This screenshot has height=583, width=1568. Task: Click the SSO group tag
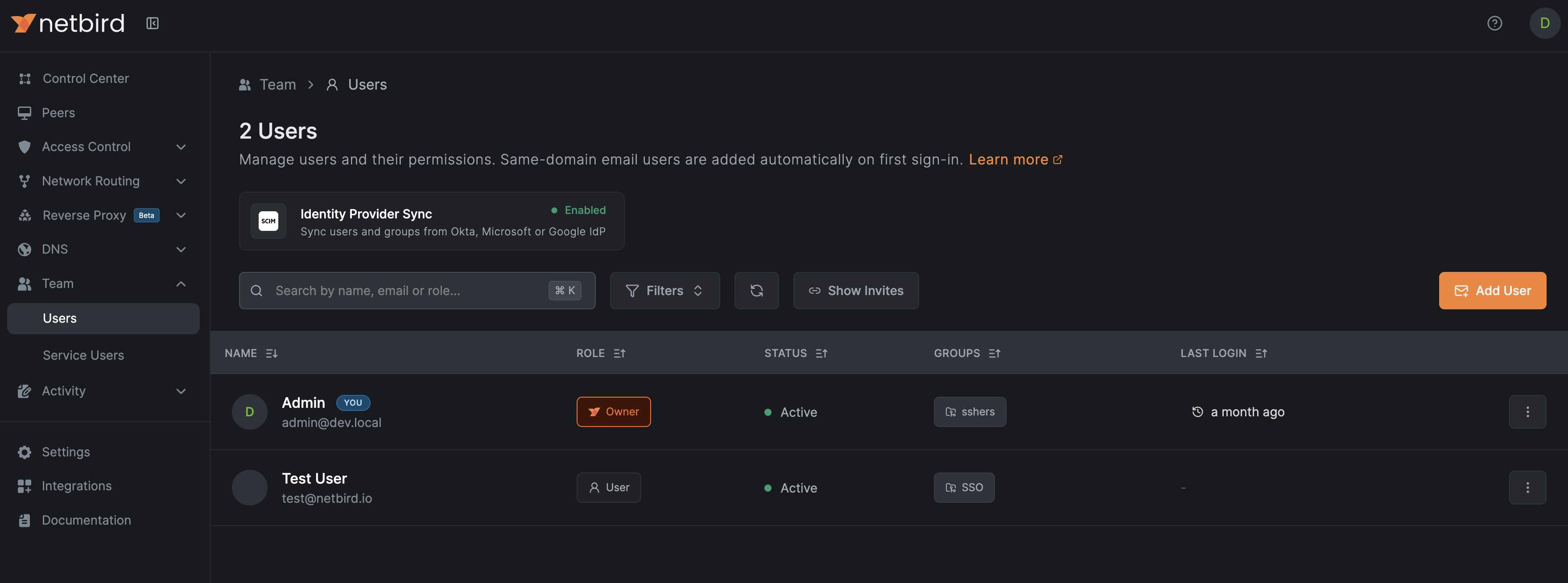(964, 488)
